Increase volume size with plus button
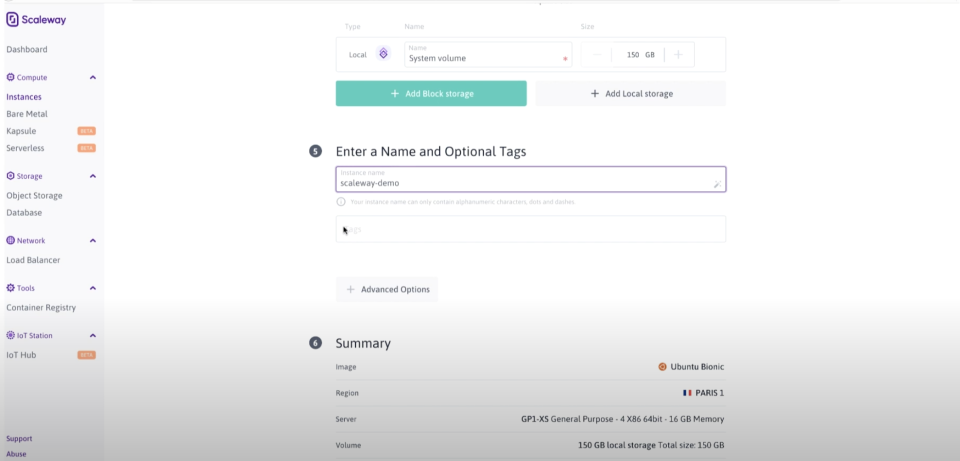 [678, 54]
